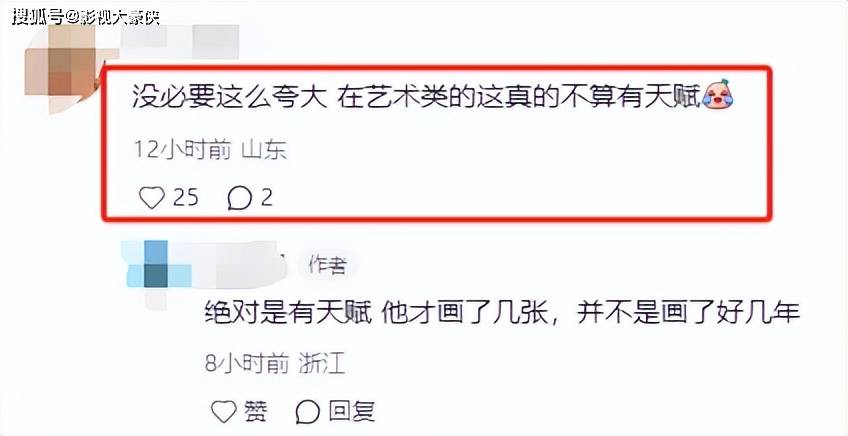This screenshot has width=848, height=436.
Task: Select comment text 没必要这么夸大
Action: coord(229,97)
